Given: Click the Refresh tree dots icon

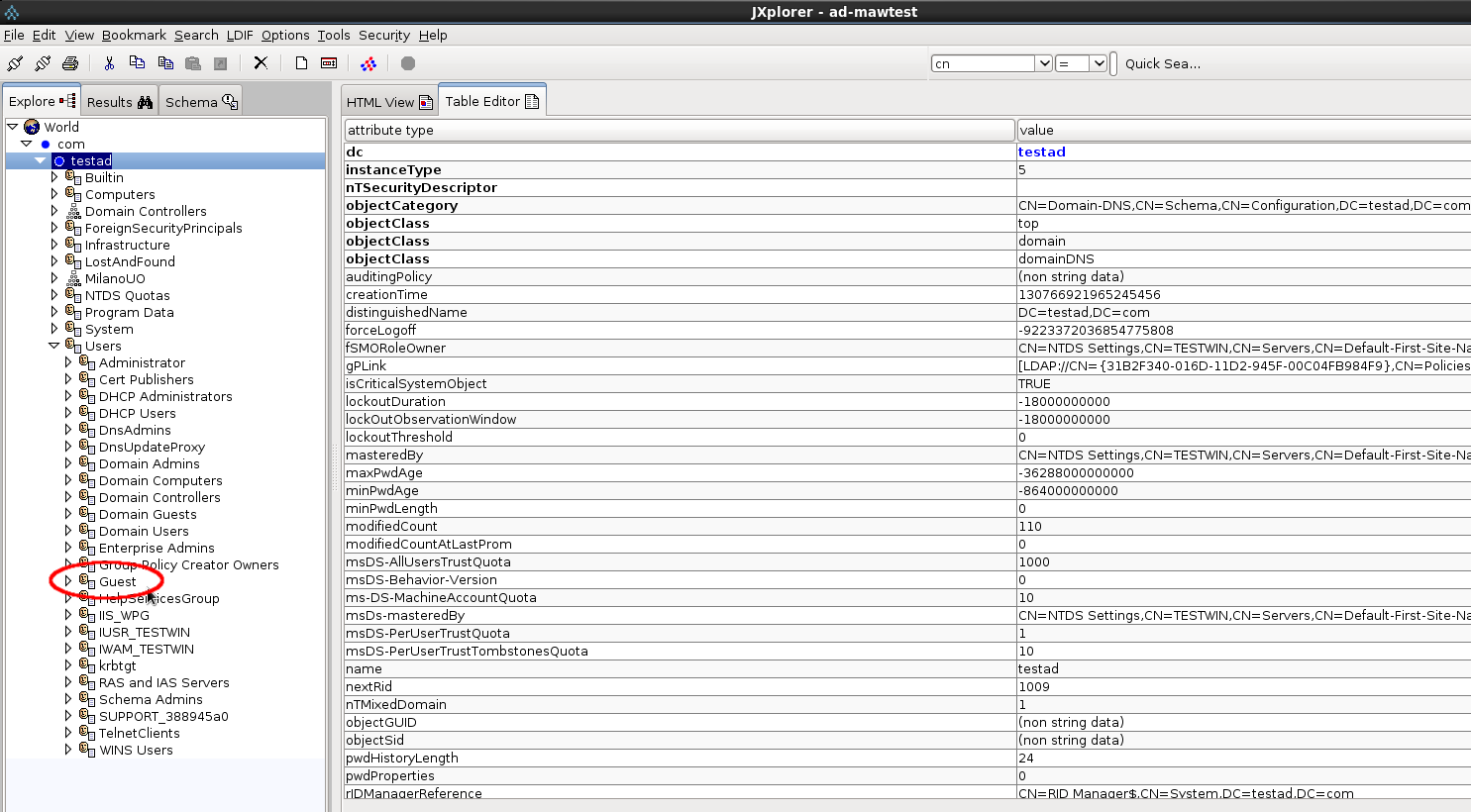Looking at the screenshot, I should click(368, 63).
